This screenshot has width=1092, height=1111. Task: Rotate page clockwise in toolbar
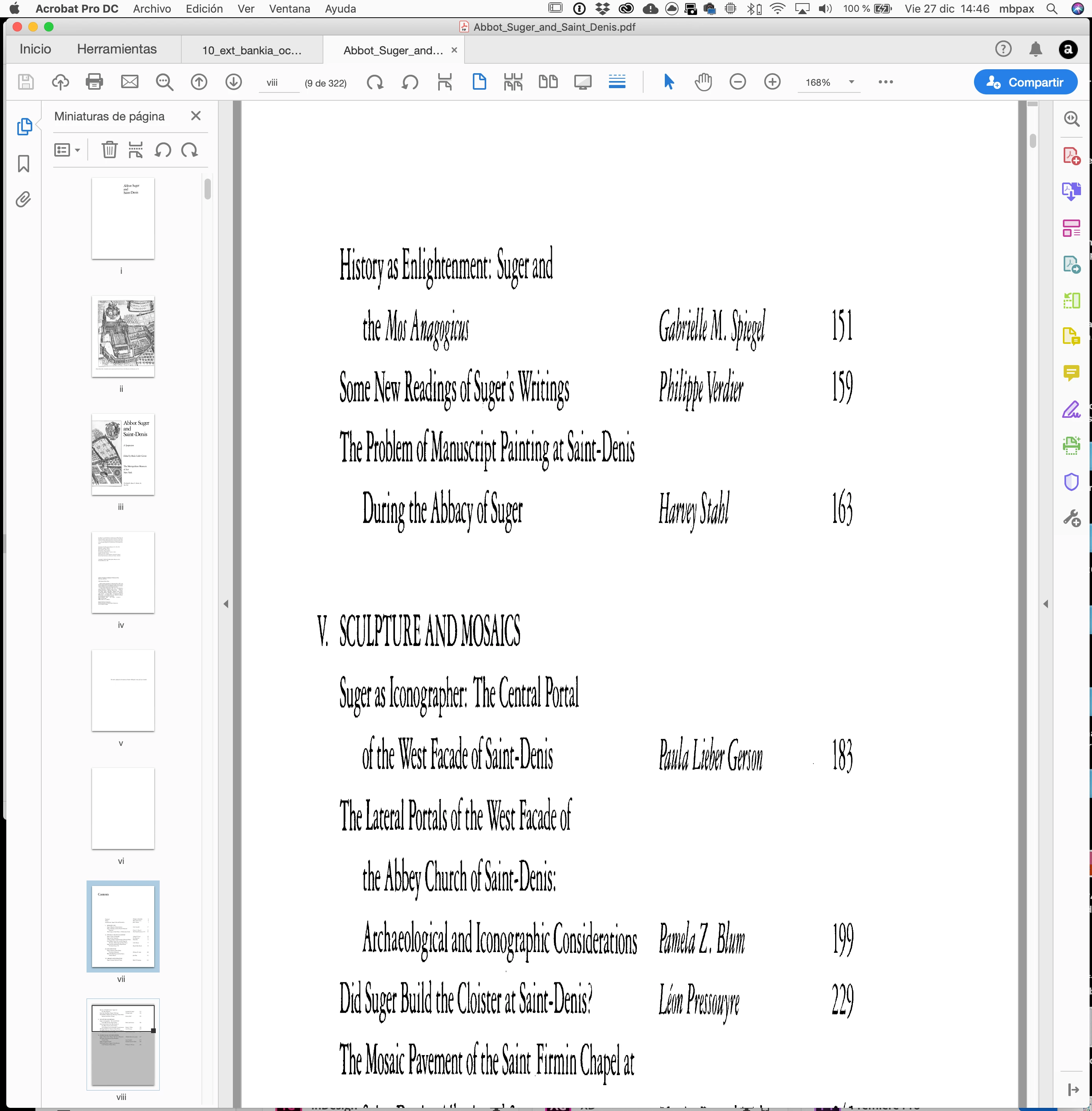pos(375,82)
